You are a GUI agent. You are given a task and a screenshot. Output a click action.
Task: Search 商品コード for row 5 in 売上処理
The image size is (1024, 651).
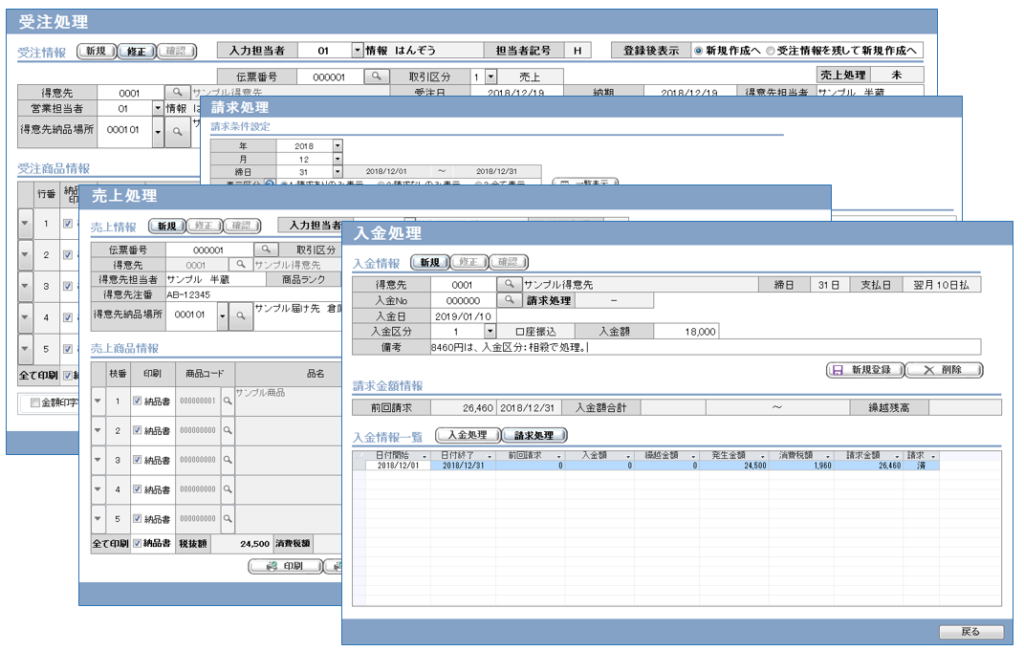click(x=228, y=519)
